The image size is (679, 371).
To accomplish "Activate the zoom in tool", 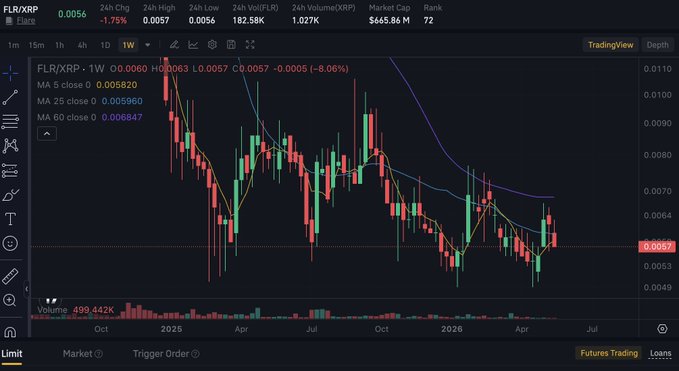I will click(10, 300).
